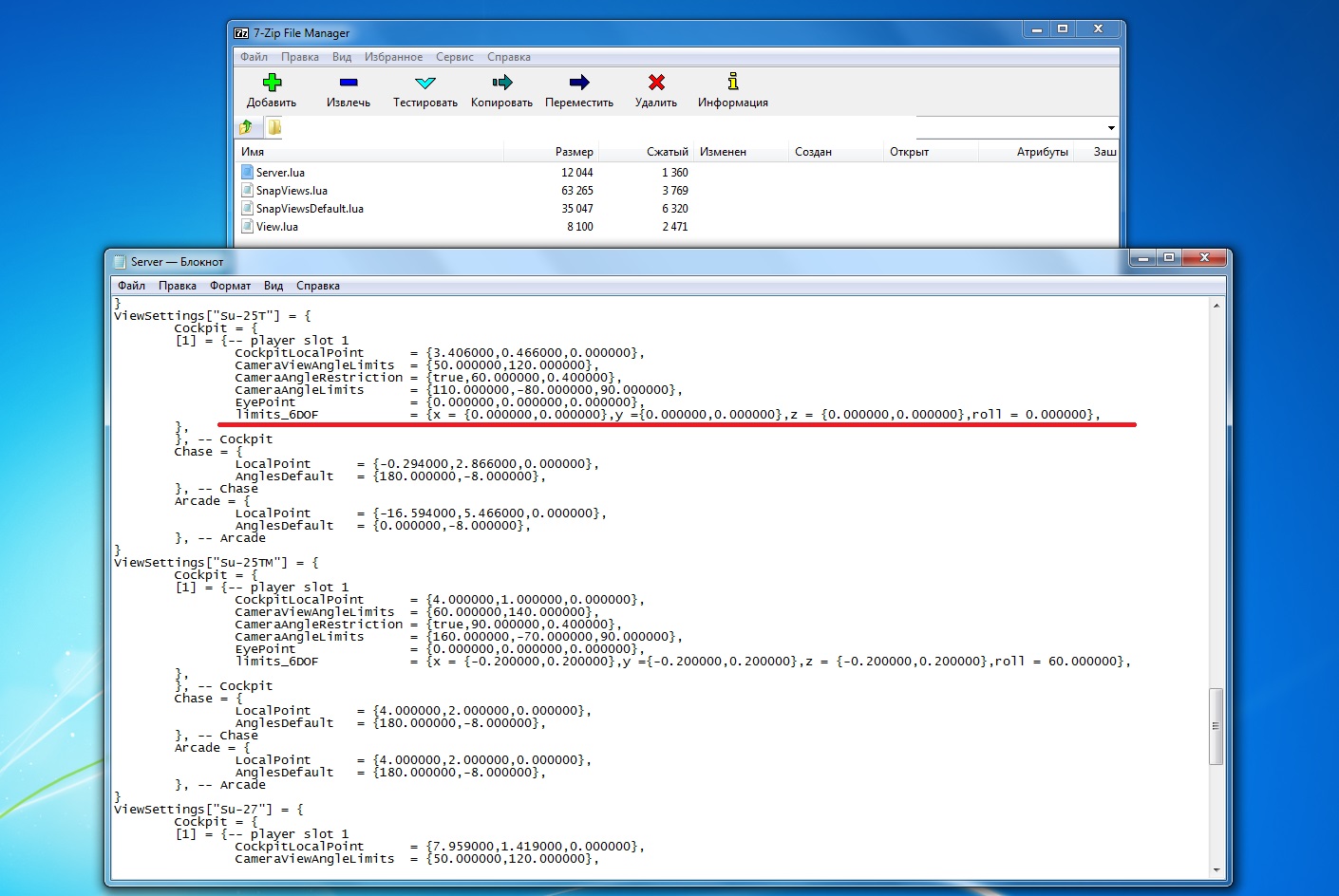Viewport: 1339px width, 896px height.
Task: Open the 7-Zip address bar dropdown
Action: (x=1111, y=128)
